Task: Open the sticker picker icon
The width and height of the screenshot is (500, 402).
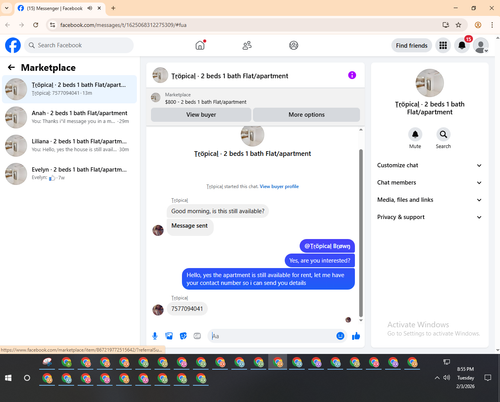Action: coord(183,336)
